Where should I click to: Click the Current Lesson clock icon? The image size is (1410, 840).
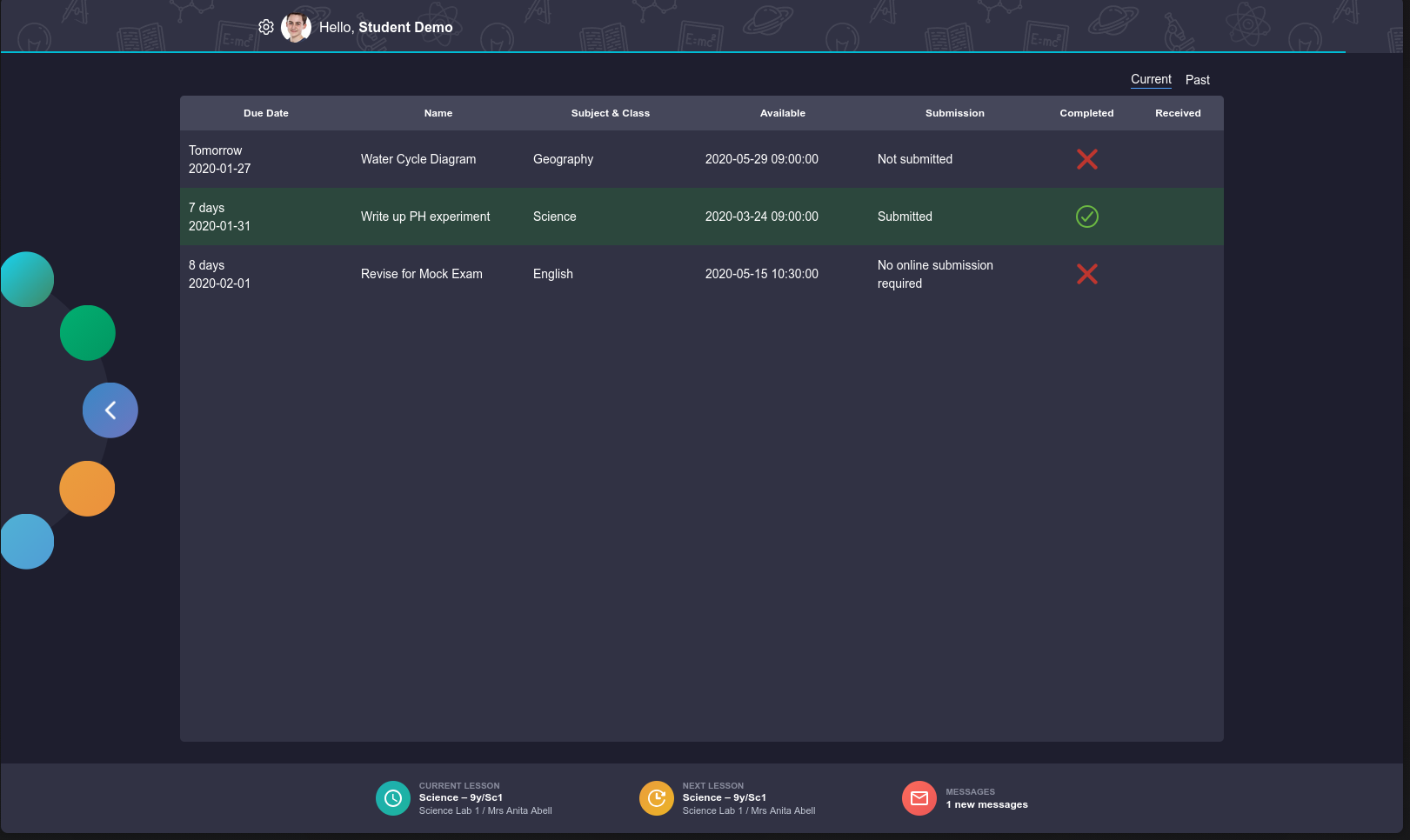click(x=393, y=798)
